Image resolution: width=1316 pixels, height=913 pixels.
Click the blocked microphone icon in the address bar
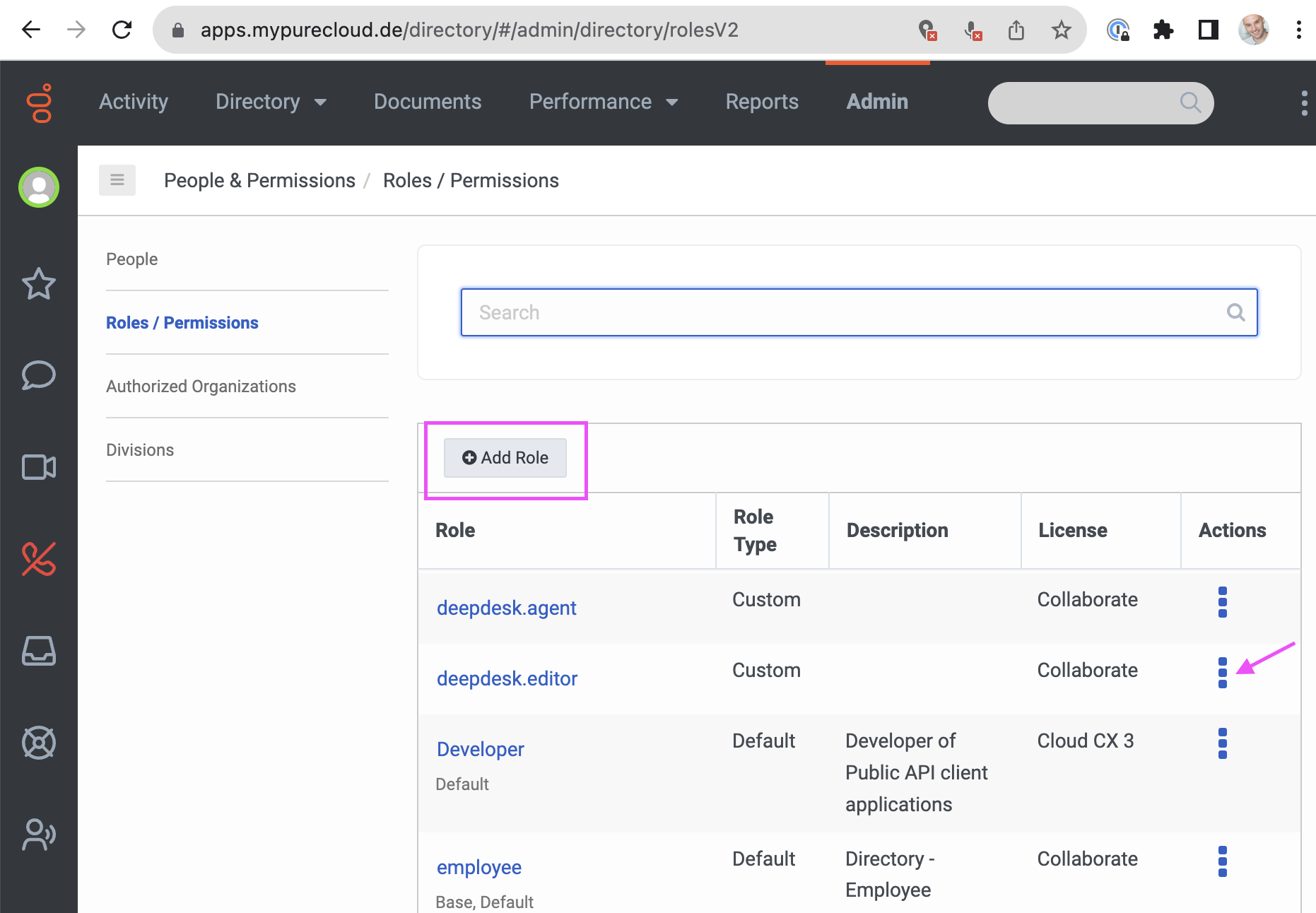click(x=972, y=30)
